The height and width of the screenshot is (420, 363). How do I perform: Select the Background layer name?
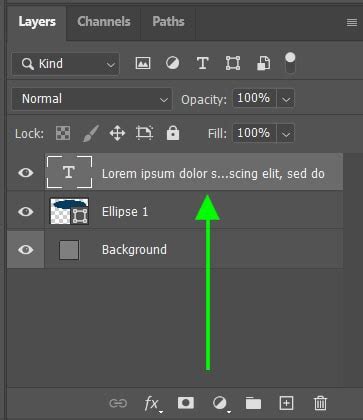coord(134,250)
